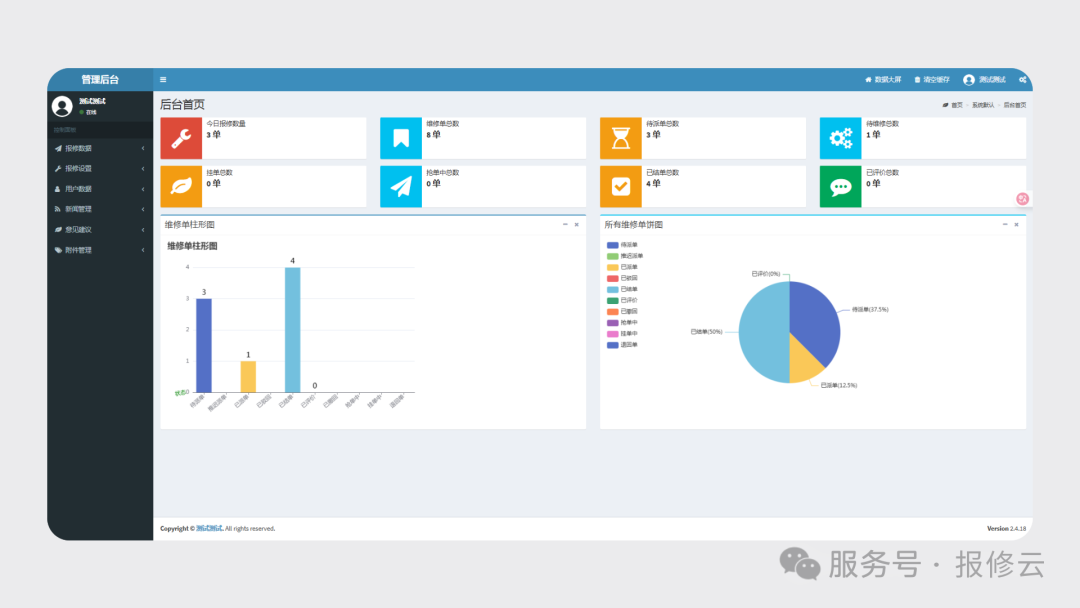Click the checkmark icon for 已结单总数
The width and height of the screenshot is (1080, 608).
pos(621,186)
